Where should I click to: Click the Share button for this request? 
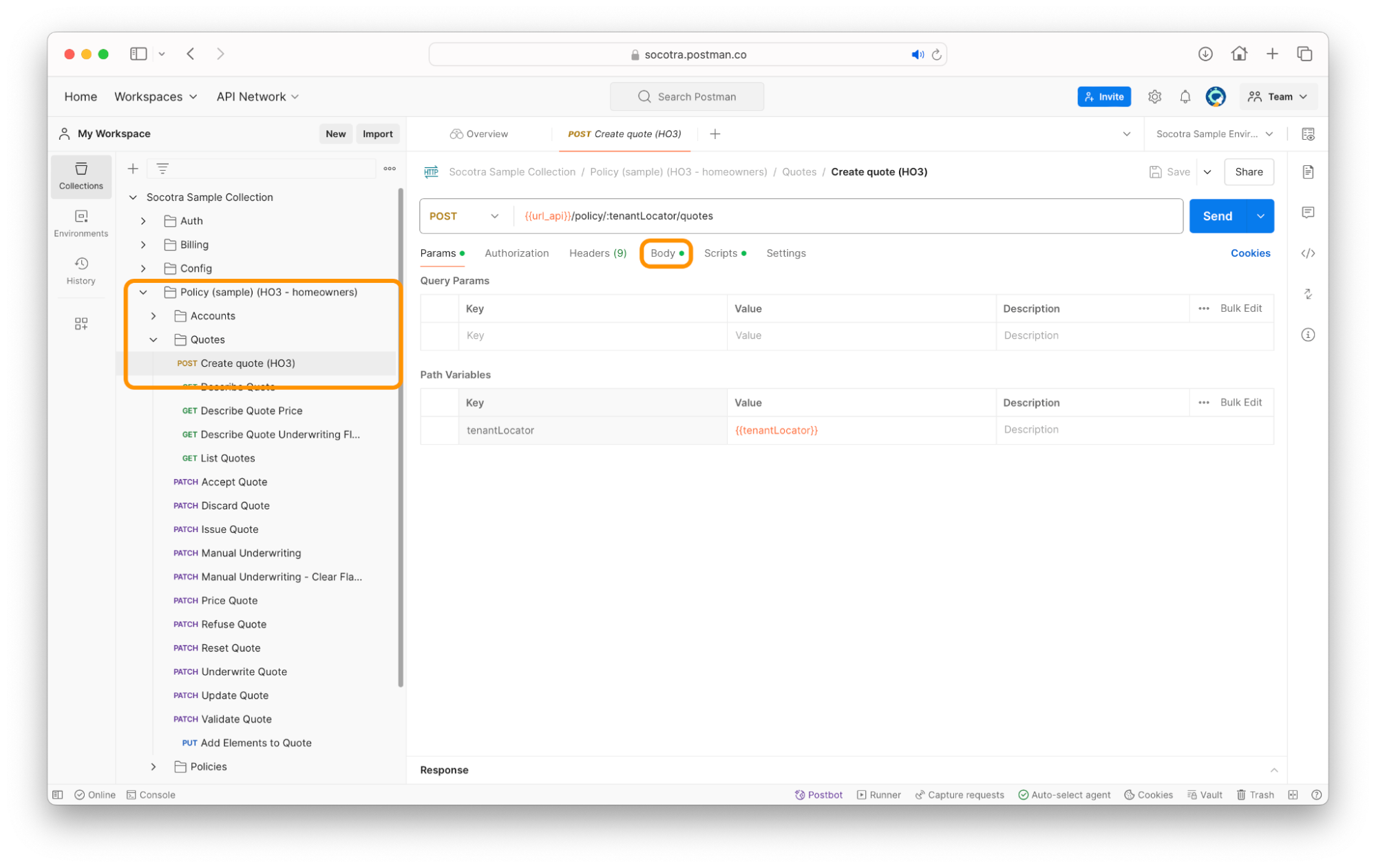click(1249, 171)
